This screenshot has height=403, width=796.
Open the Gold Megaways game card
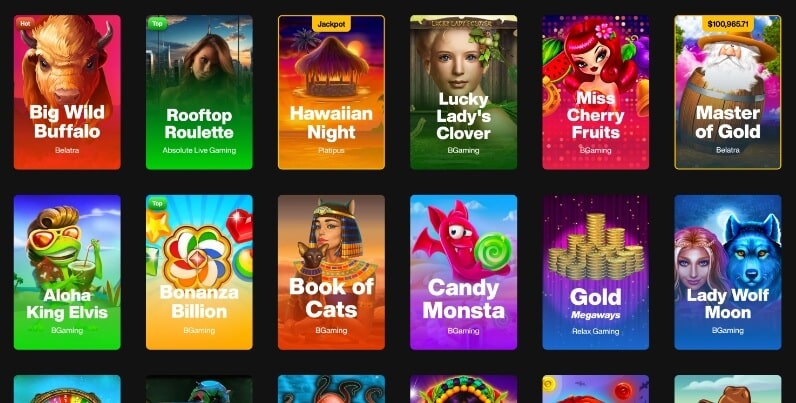(595, 273)
